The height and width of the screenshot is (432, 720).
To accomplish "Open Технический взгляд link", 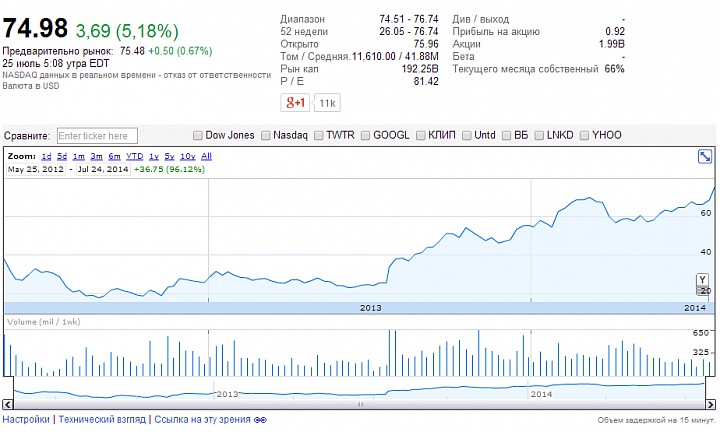I will click(102, 420).
